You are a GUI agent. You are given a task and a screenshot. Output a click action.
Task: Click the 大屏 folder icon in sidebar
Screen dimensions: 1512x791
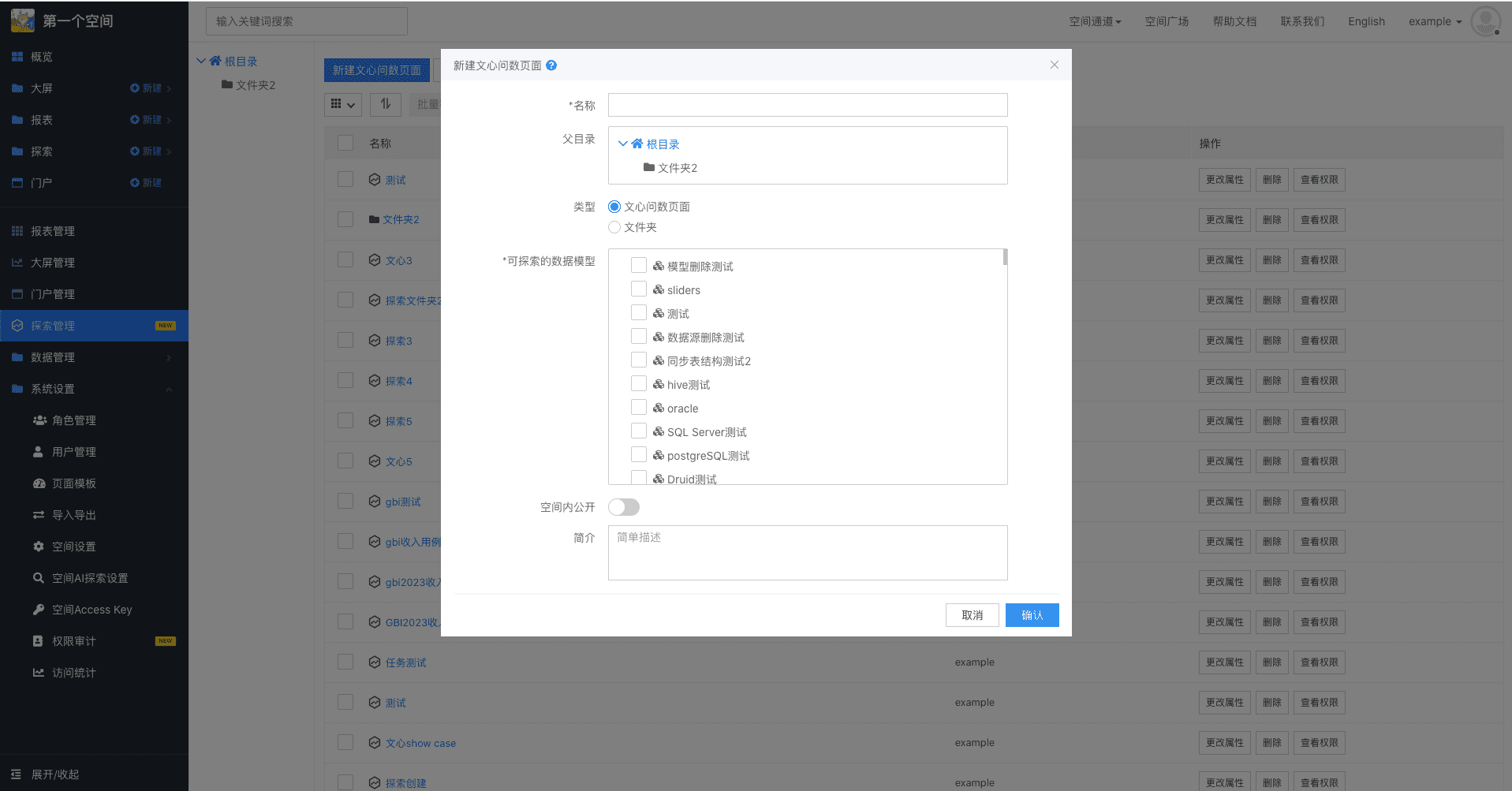17,88
